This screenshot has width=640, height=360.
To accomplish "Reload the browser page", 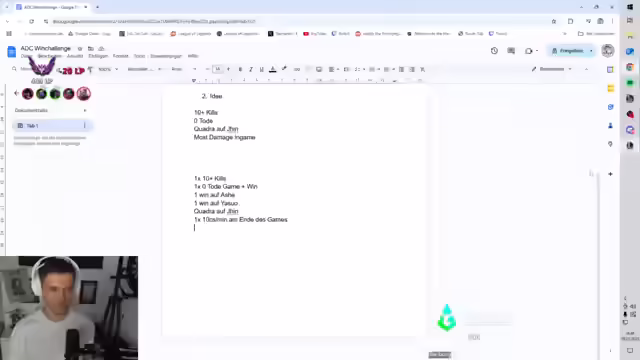I will [31, 21].
